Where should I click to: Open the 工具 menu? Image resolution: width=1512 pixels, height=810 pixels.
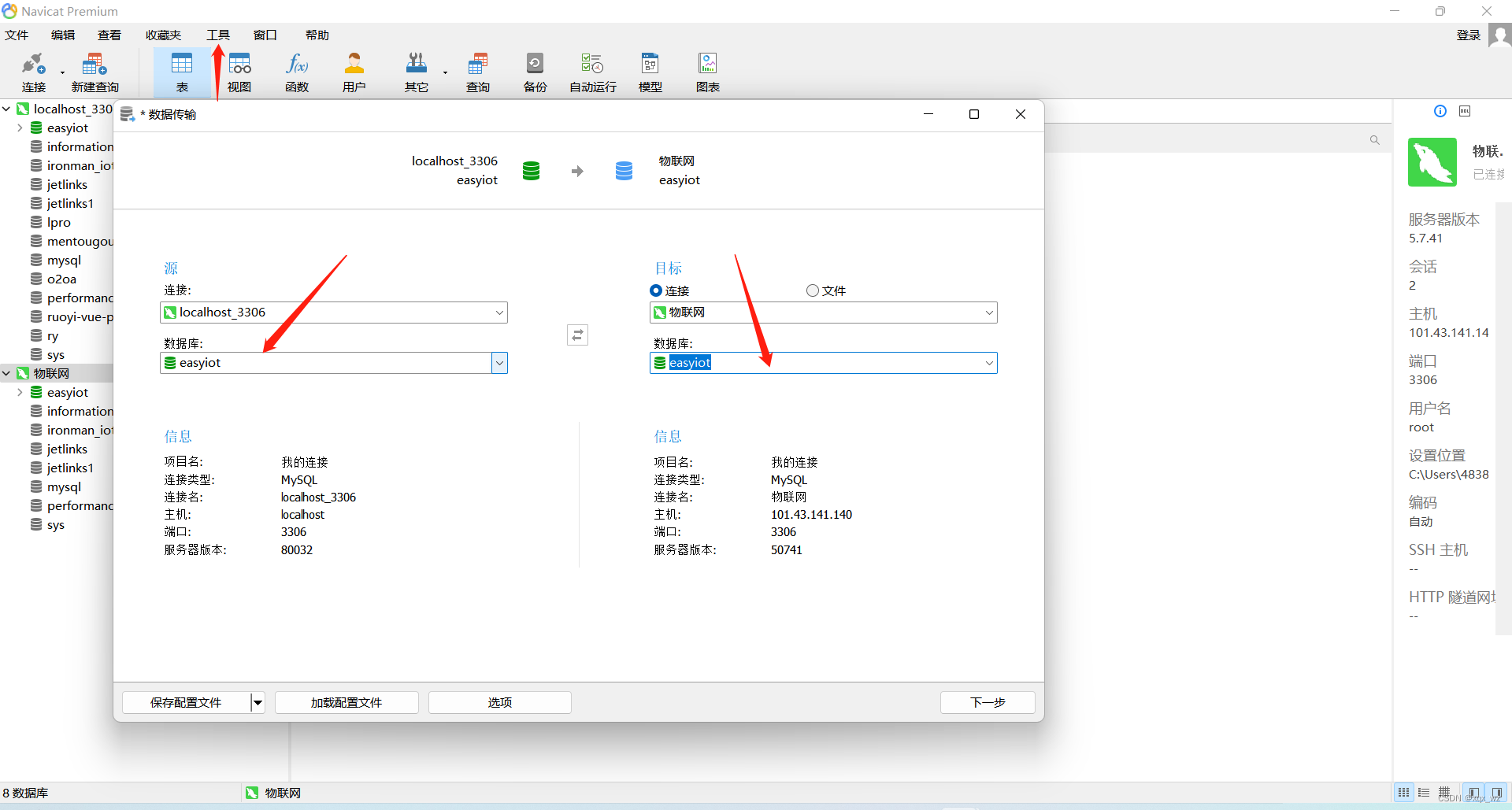[218, 35]
